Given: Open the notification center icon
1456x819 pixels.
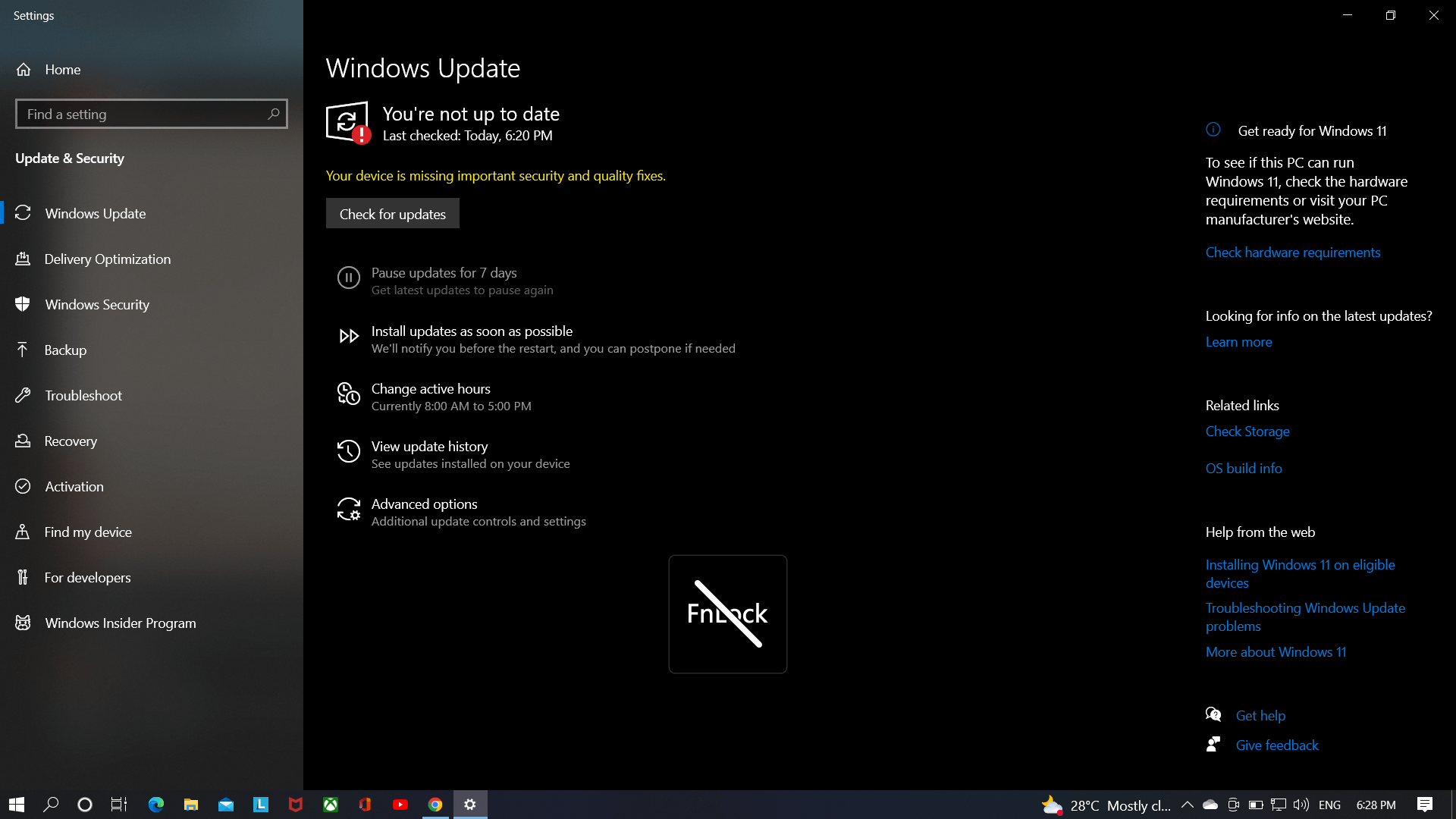Looking at the screenshot, I should click(1425, 805).
